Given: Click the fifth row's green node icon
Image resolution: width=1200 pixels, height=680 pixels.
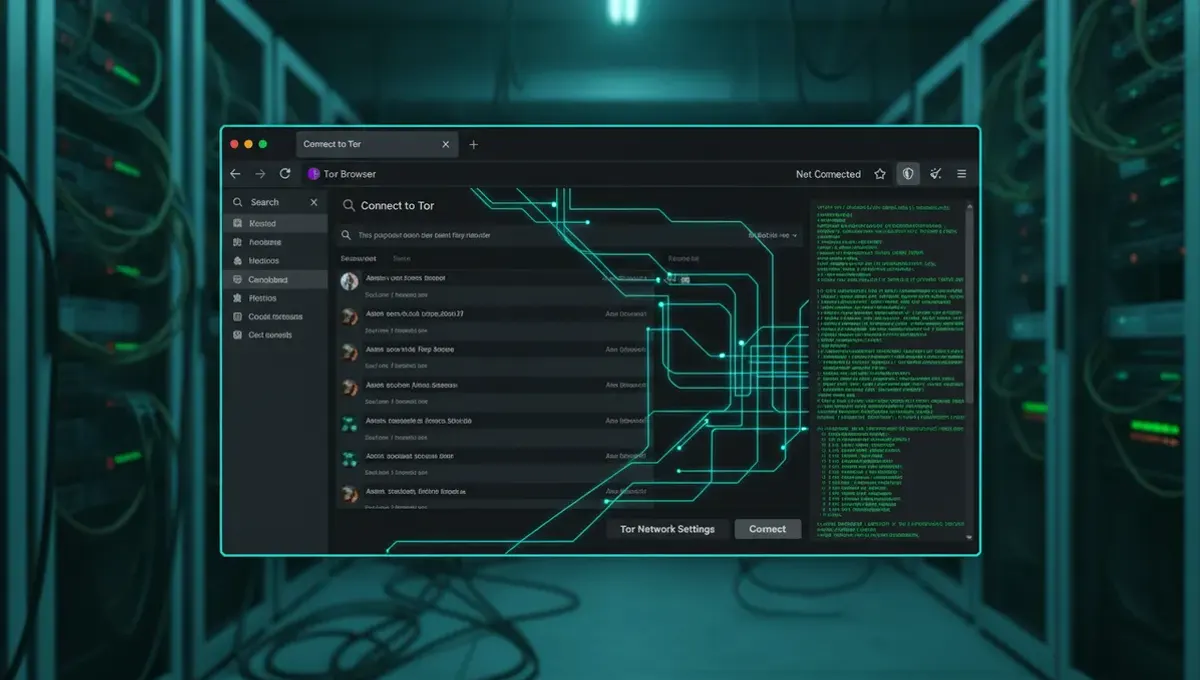Looking at the screenshot, I should 349,424.
